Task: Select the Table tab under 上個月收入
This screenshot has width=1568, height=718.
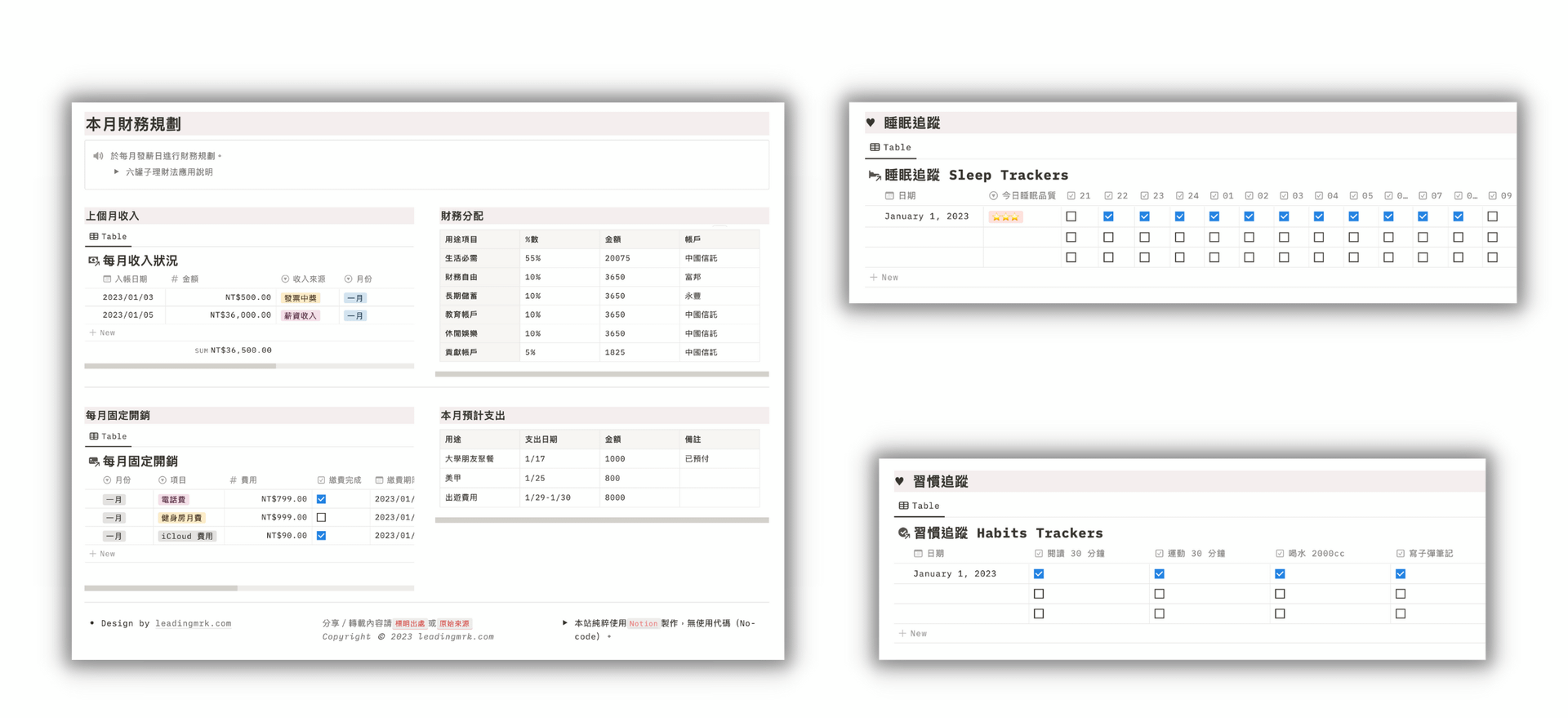Action: coord(108,237)
